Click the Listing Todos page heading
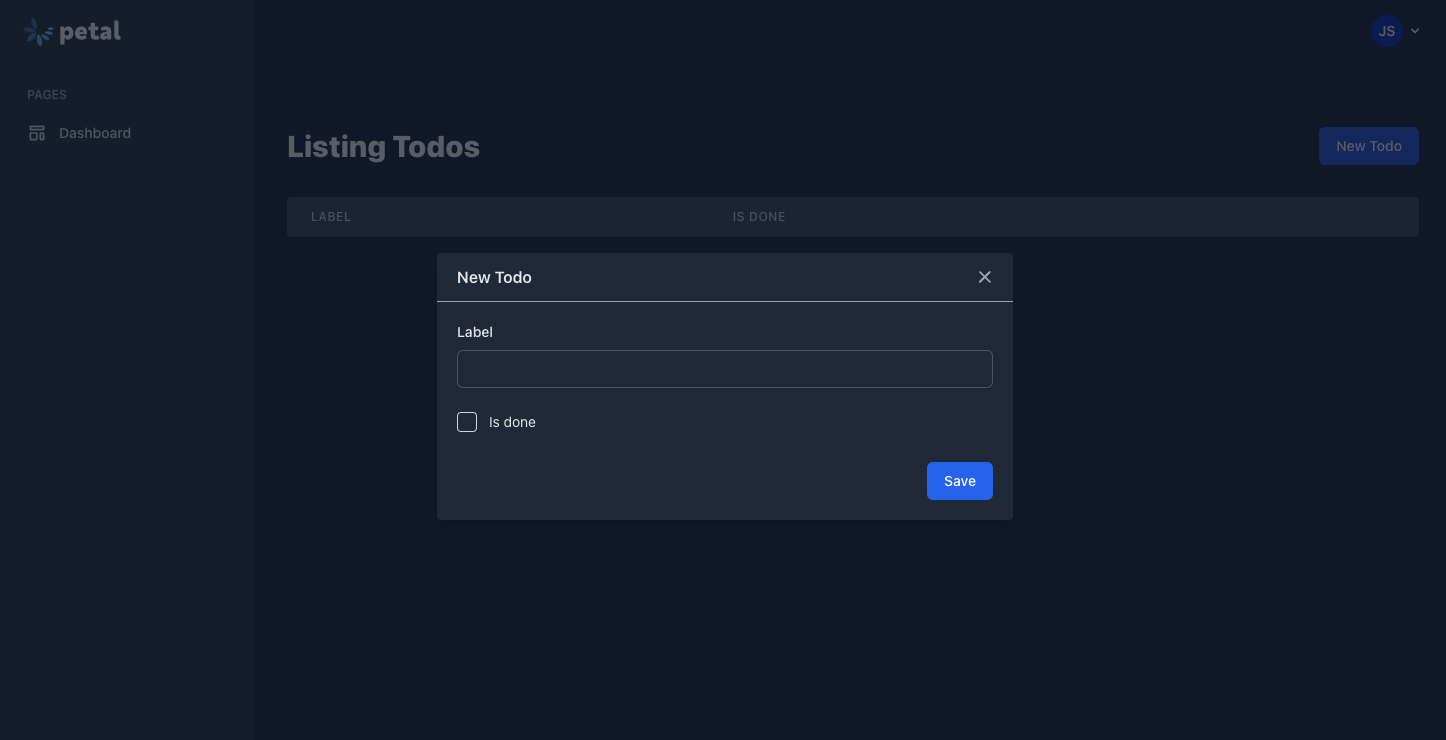 tap(383, 147)
